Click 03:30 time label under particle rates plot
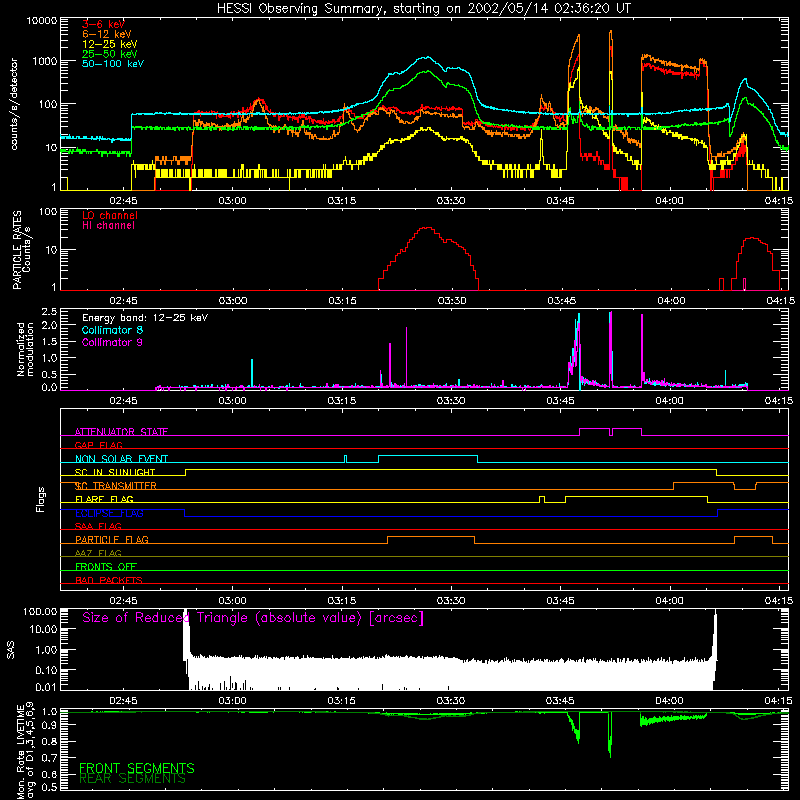The image size is (800, 800). (452, 301)
